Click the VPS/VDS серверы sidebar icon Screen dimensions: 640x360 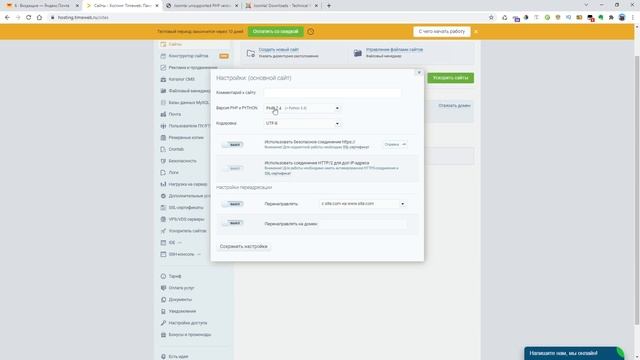[x=163, y=219]
